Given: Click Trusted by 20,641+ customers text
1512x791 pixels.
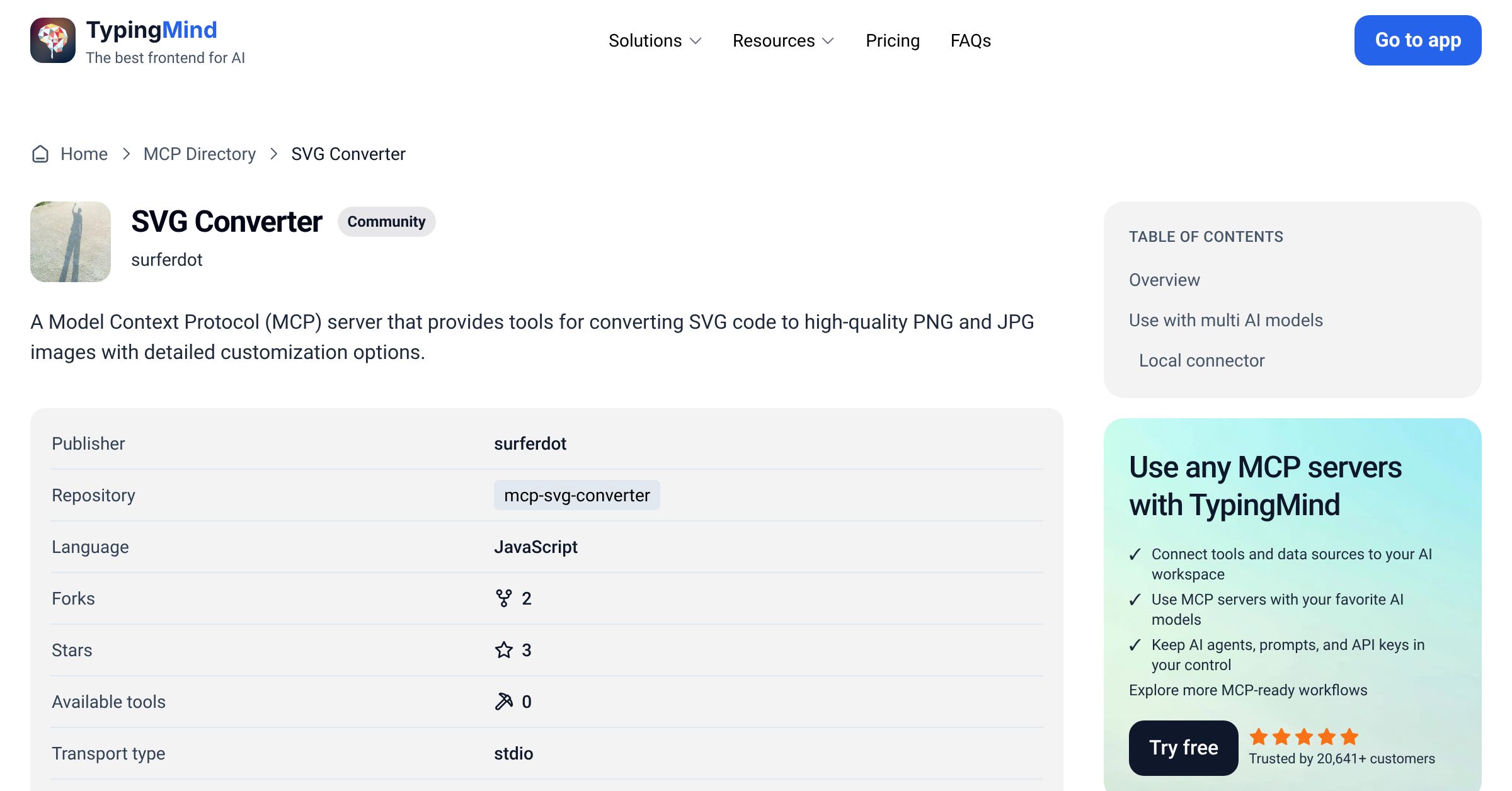Looking at the screenshot, I should pyautogui.click(x=1342, y=758).
